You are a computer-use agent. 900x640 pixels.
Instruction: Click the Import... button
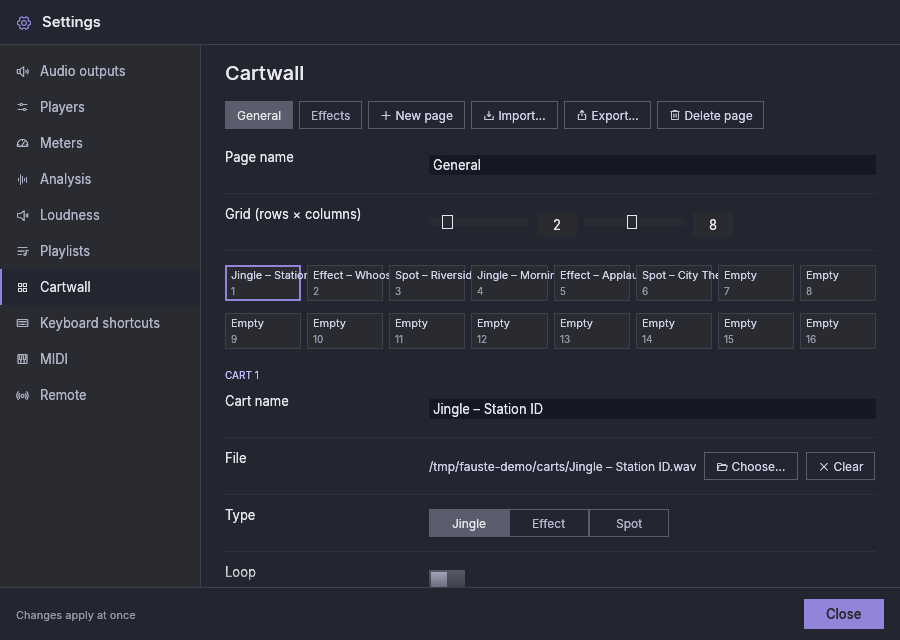pyautogui.click(x=514, y=115)
